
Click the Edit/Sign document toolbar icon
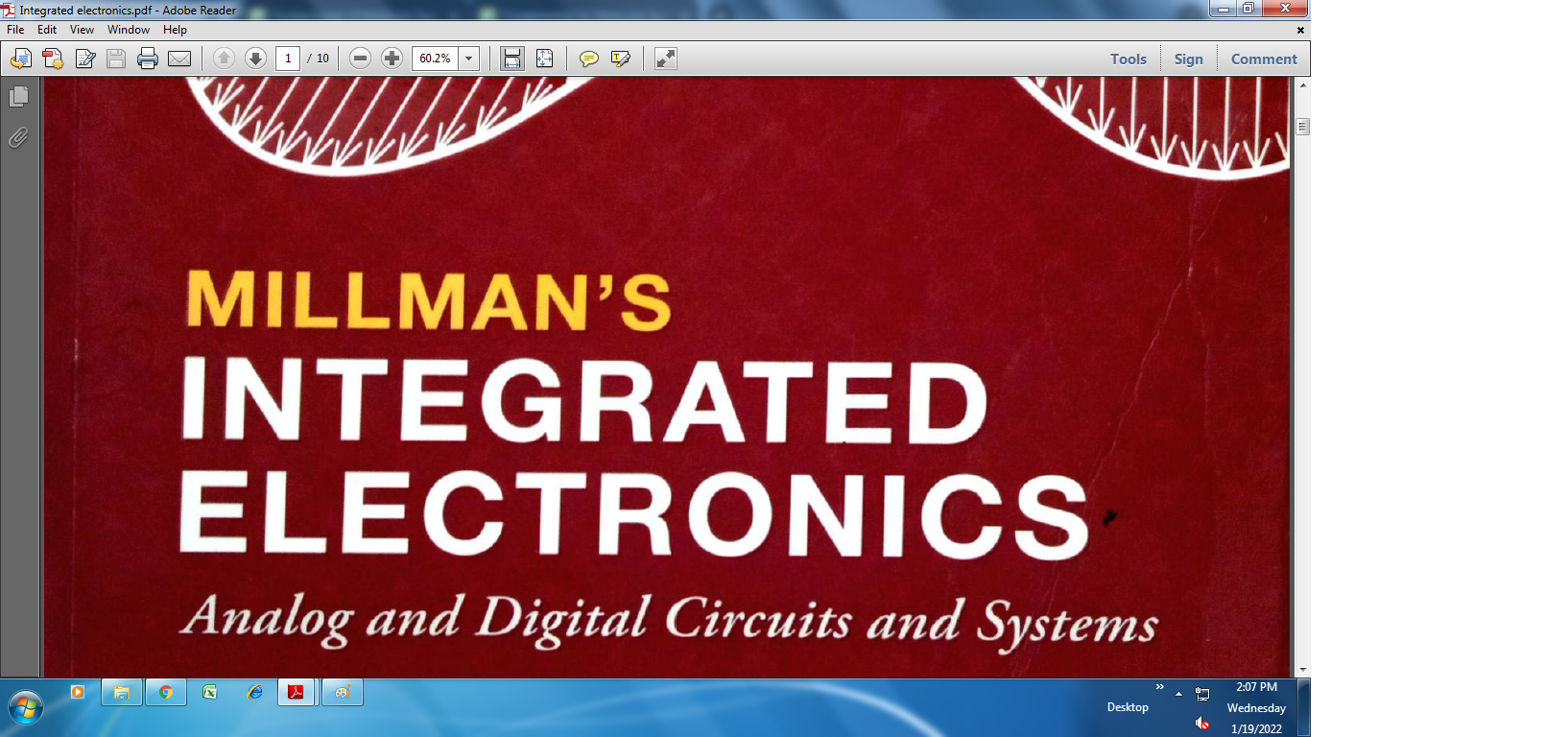point(85,59)
